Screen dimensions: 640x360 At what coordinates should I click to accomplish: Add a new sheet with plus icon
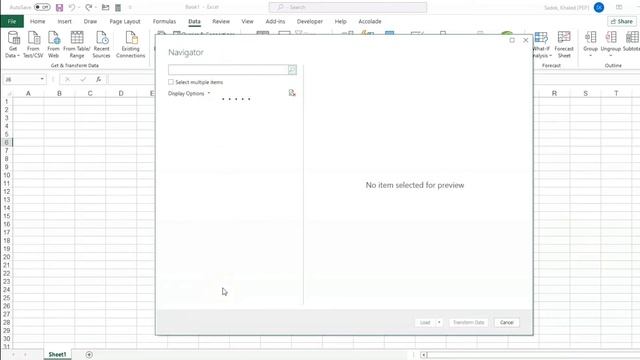[89, 354]
